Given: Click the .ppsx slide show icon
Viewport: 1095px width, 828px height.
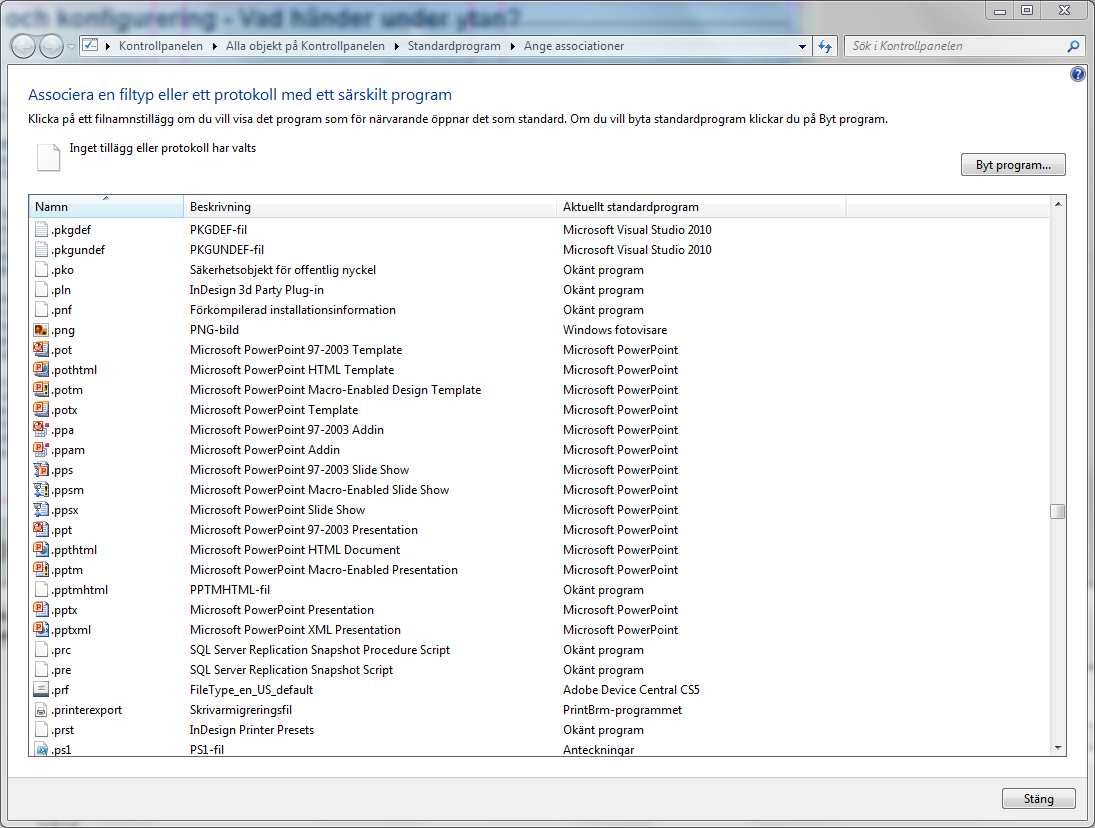Looking at the screenshot, I should click(x=42, y=510).
